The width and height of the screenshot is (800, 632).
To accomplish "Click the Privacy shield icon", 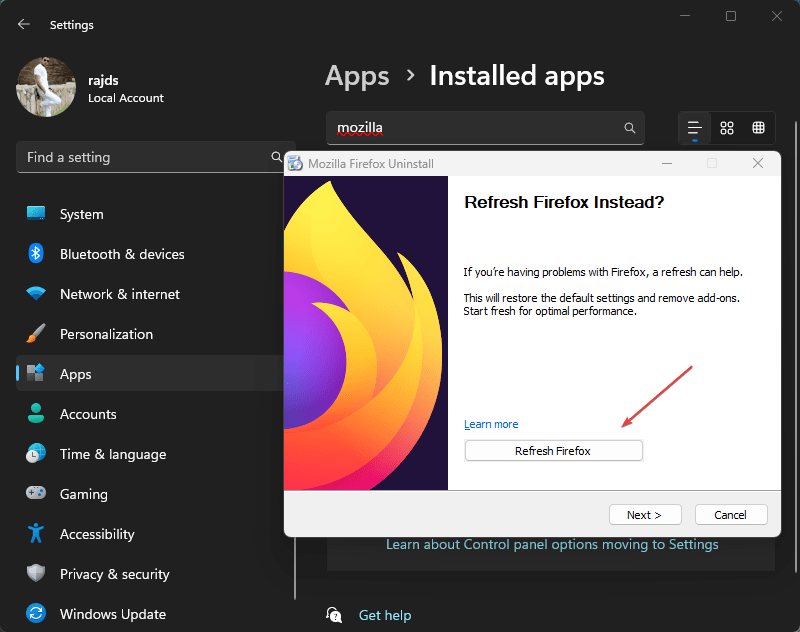I will click(36, 573).
